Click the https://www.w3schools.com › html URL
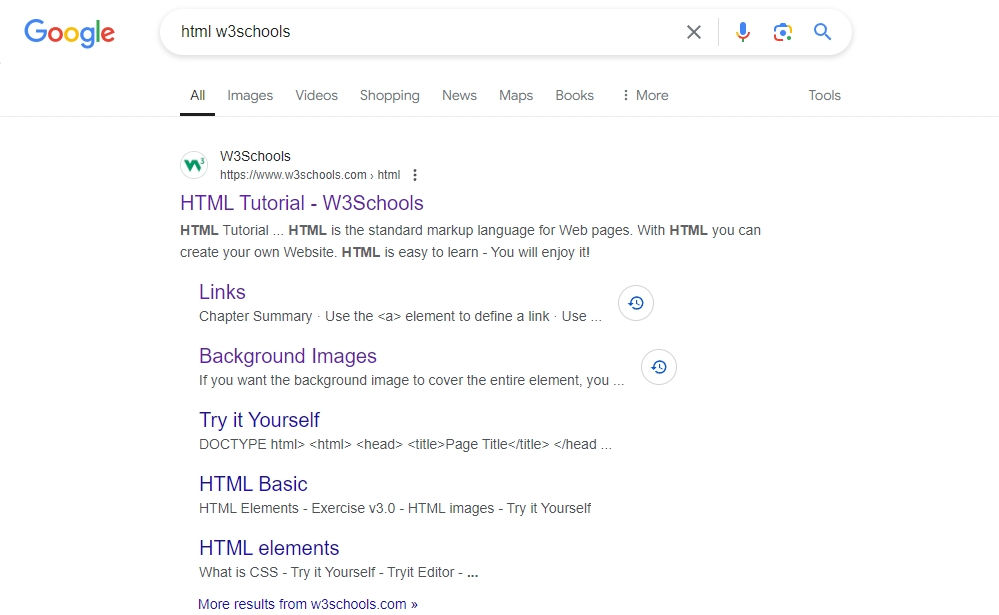 pos(310,175)
